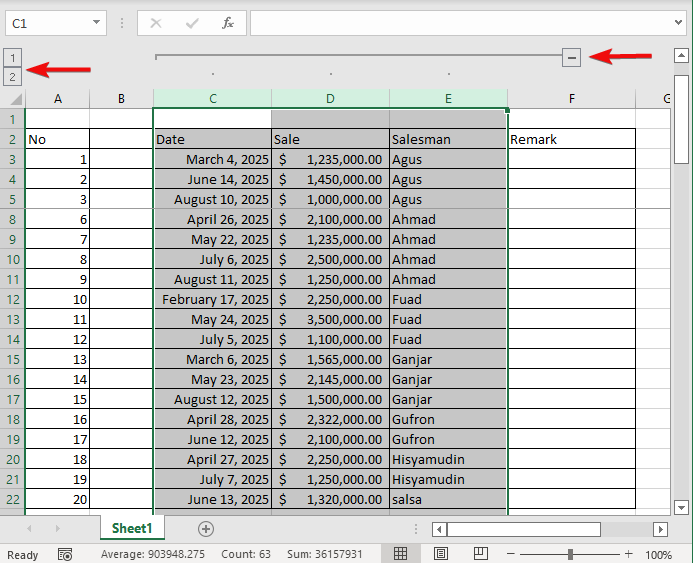Open the Insert Function fx icon

228,23
